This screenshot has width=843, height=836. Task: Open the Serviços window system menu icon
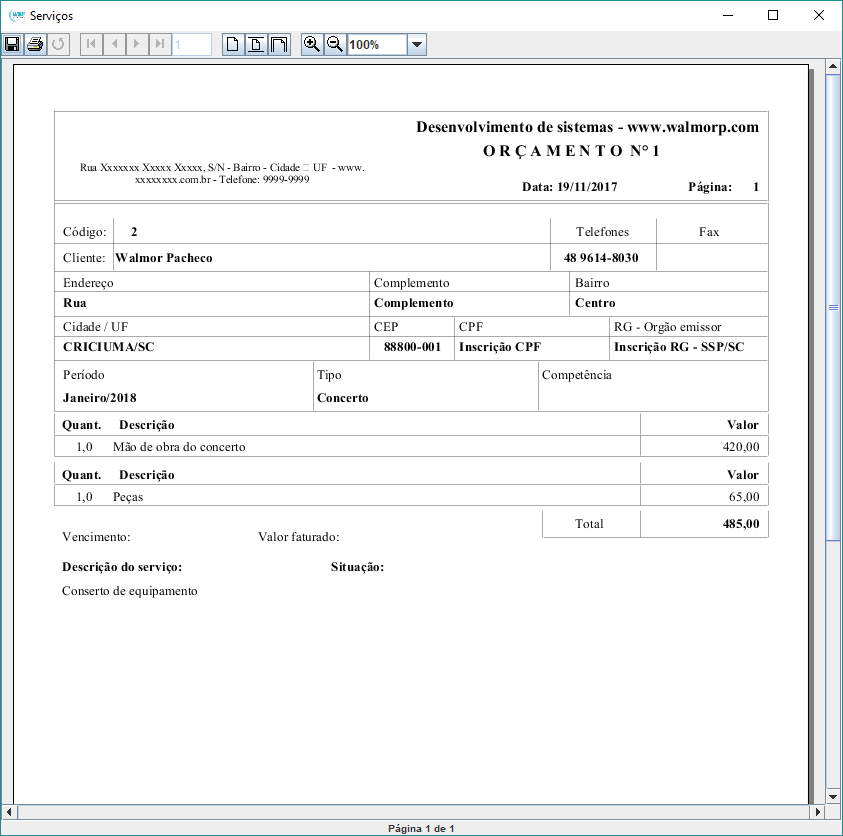tap(15, 15)
